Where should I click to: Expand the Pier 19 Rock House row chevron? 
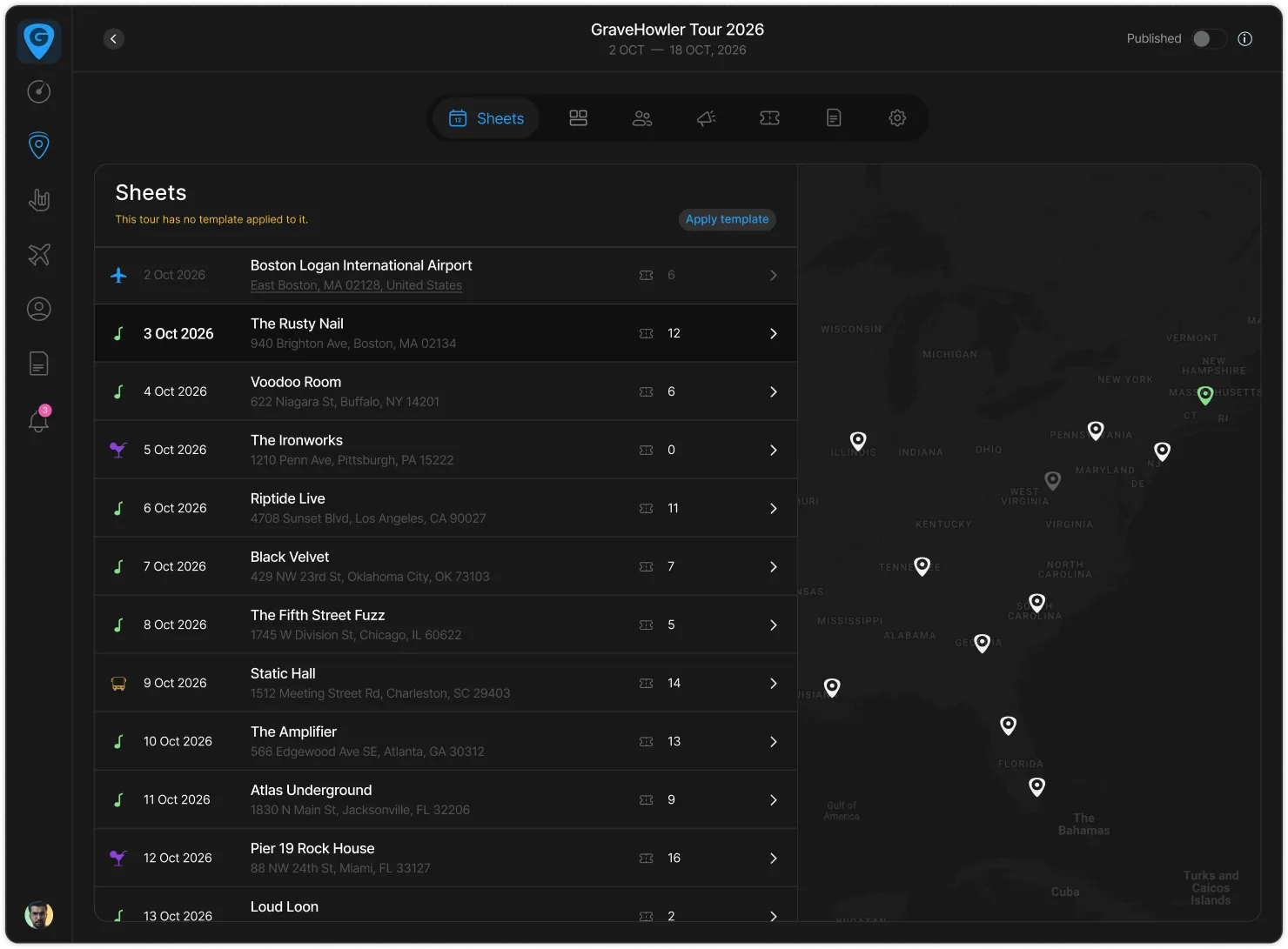774,858
